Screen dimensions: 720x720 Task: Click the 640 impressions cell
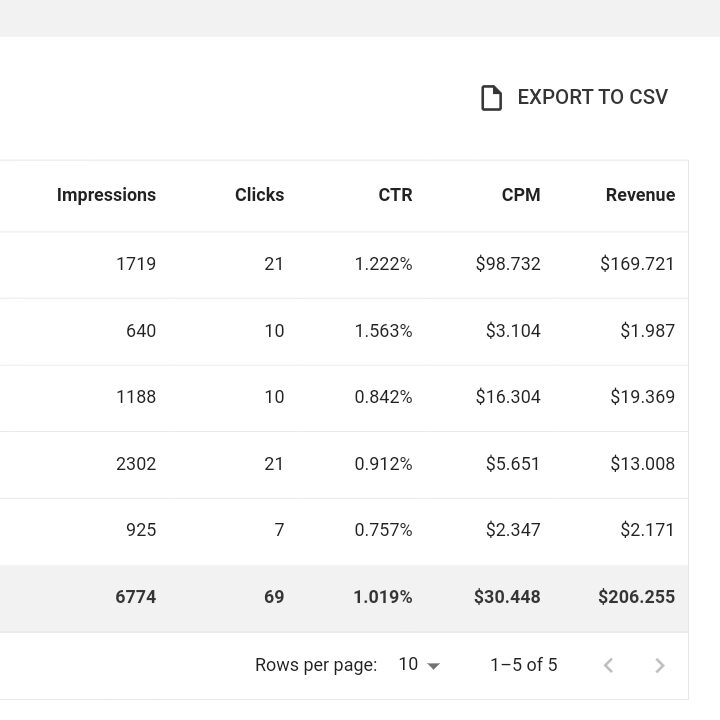[x=140, y=331]
